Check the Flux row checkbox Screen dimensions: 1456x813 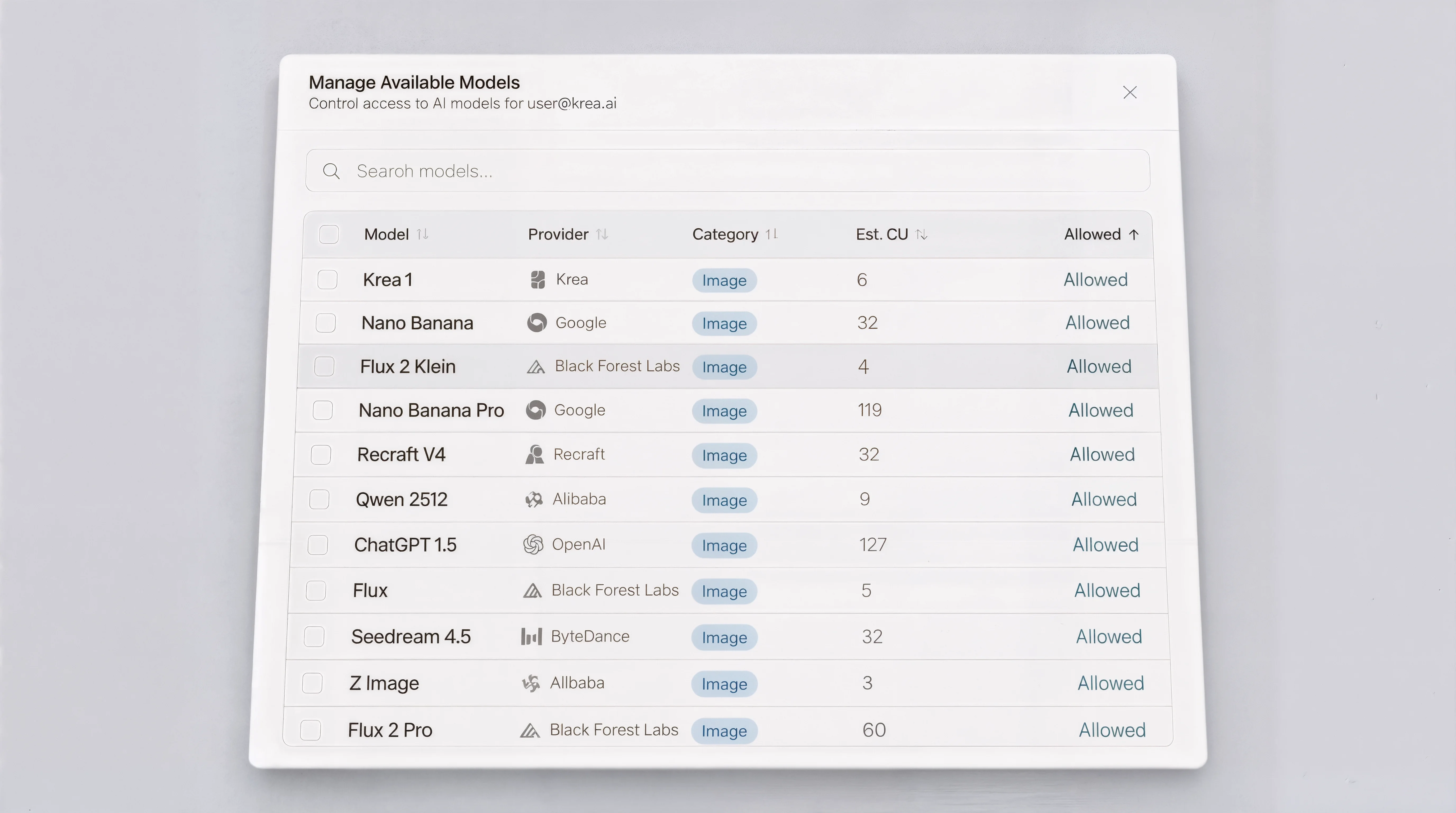point(316,591)
